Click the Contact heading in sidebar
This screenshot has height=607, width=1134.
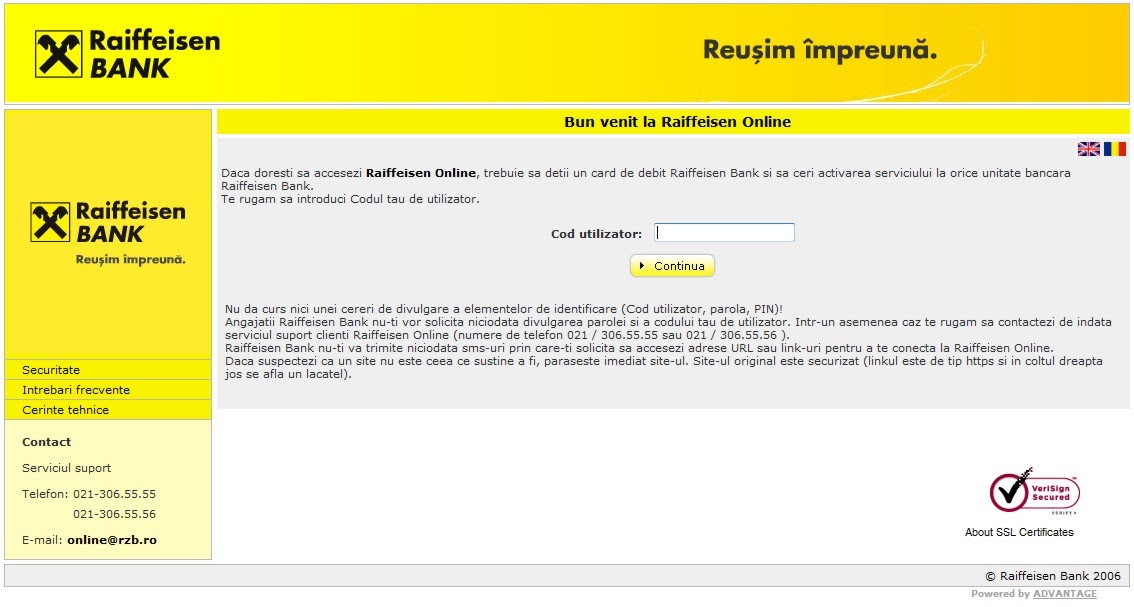tap(46, 442)
